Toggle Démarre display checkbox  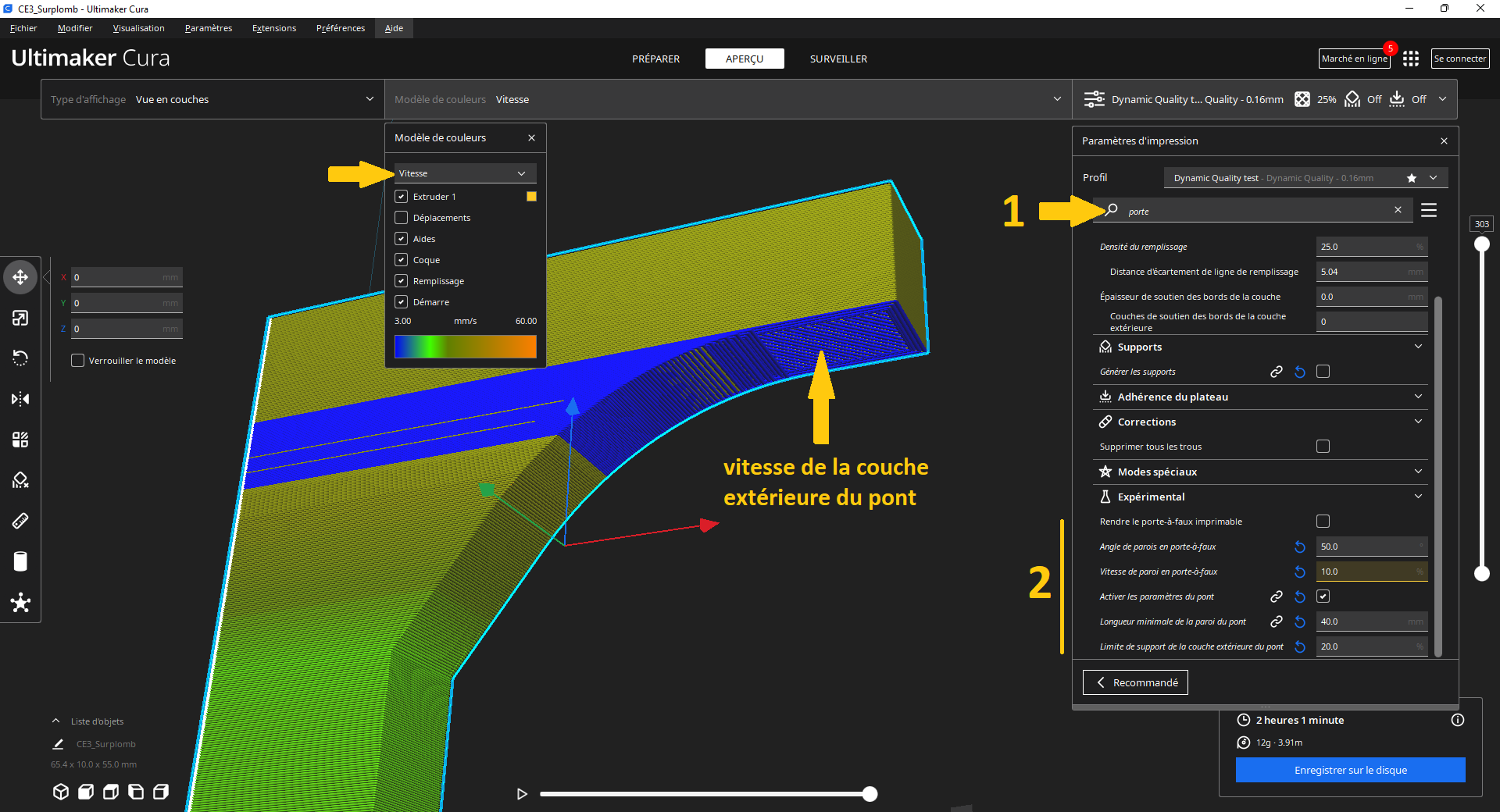[402, 302]
